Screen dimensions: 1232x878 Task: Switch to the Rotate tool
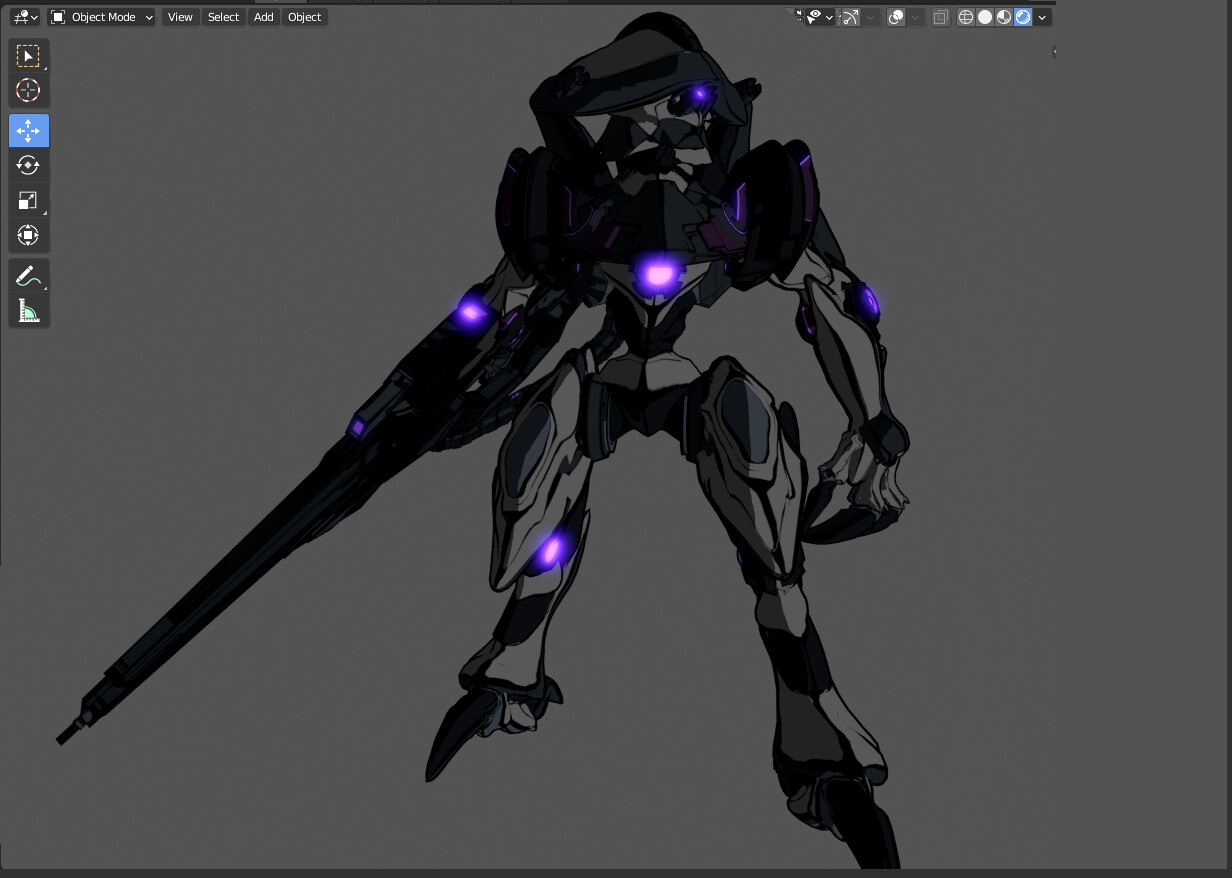point(28,165)
